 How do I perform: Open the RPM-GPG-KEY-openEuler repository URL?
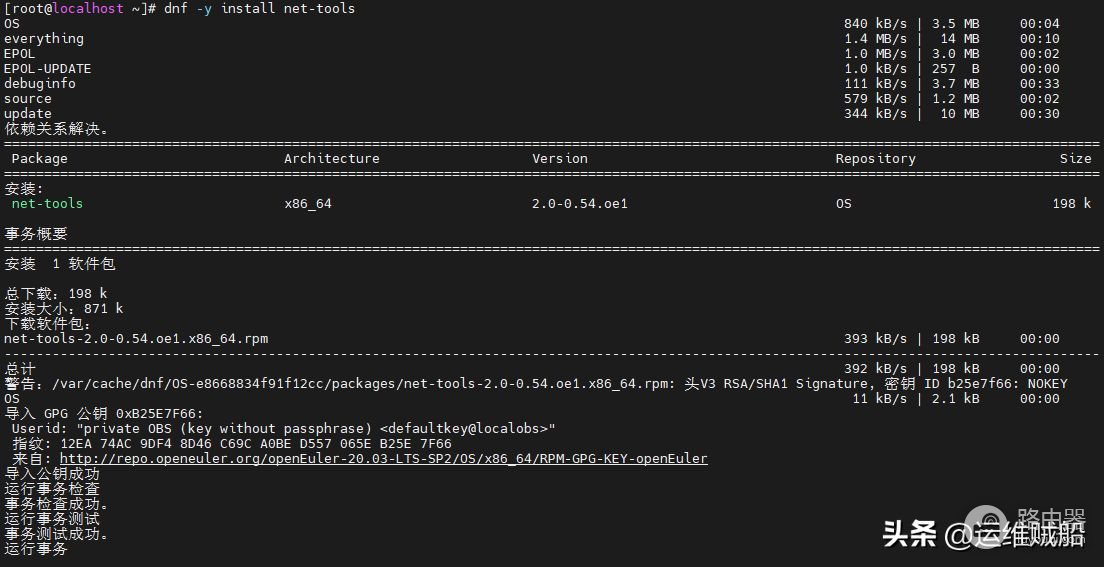[x=383, y=459]
